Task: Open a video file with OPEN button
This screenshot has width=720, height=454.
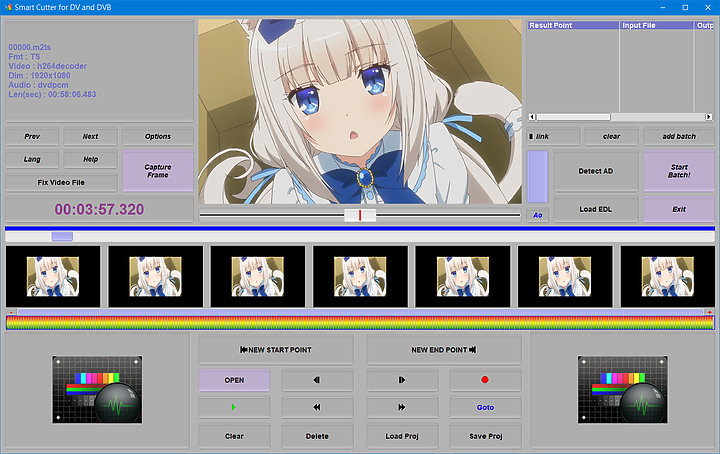Action: click(x=234, y=380)
